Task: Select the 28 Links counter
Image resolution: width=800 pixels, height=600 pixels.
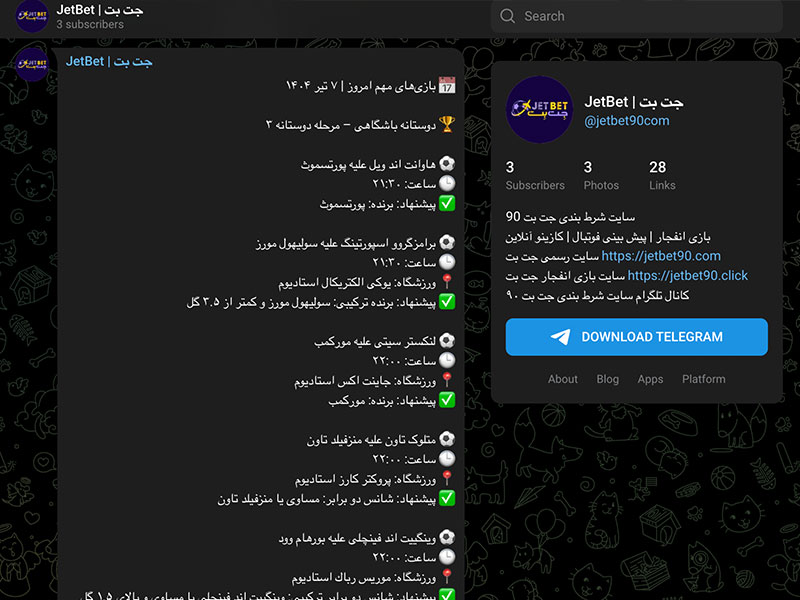Action: click(662, 175)
